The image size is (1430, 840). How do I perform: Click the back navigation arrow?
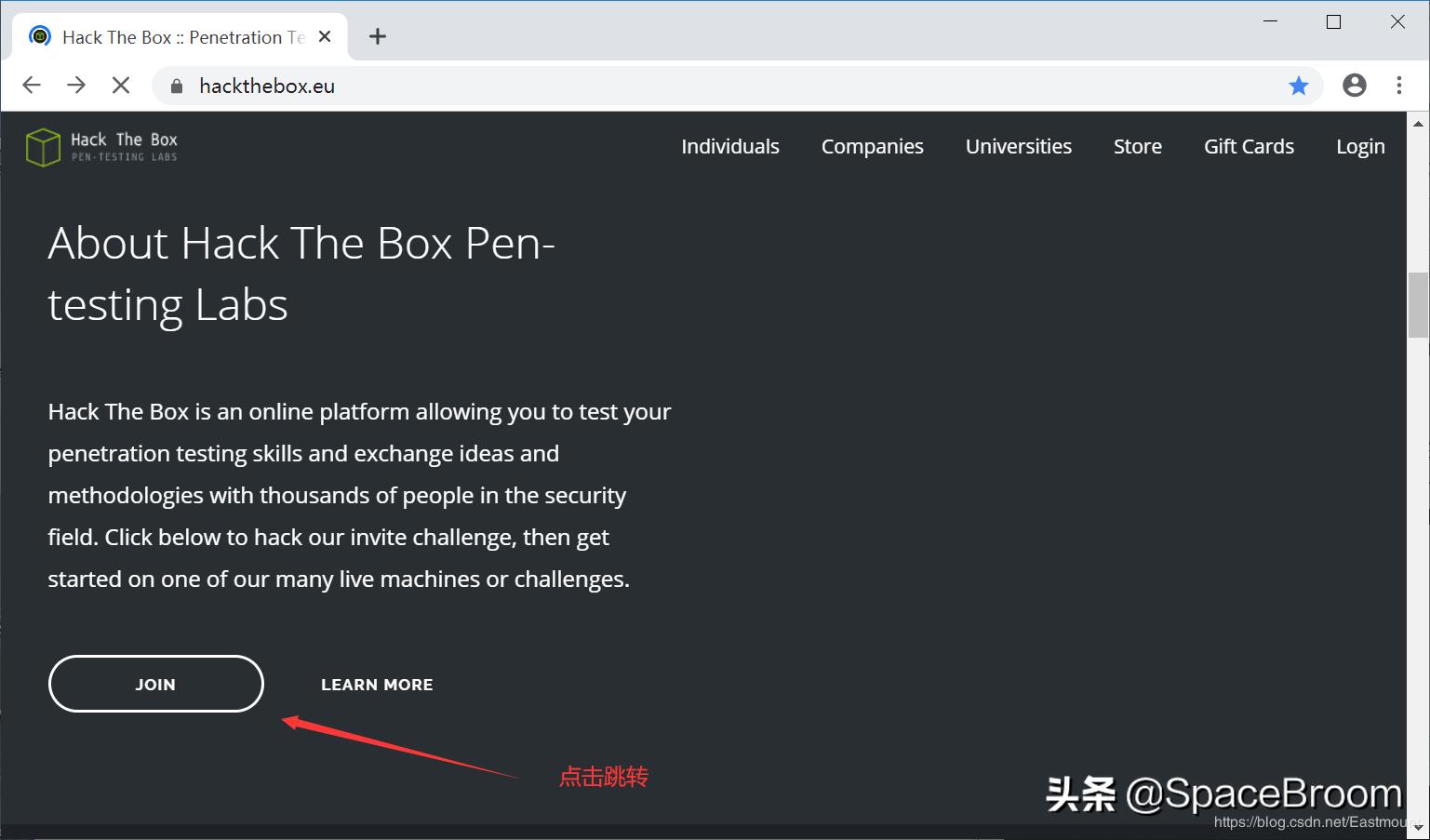pos(31,85)
